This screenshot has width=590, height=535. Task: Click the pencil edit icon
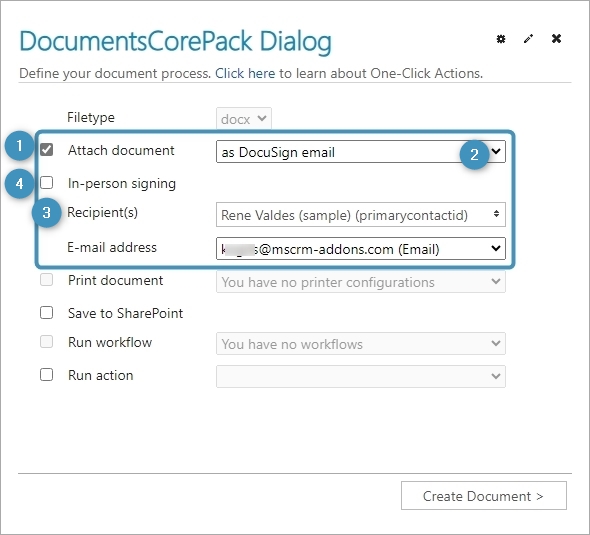pyautogui.click(x=528, y=39)
